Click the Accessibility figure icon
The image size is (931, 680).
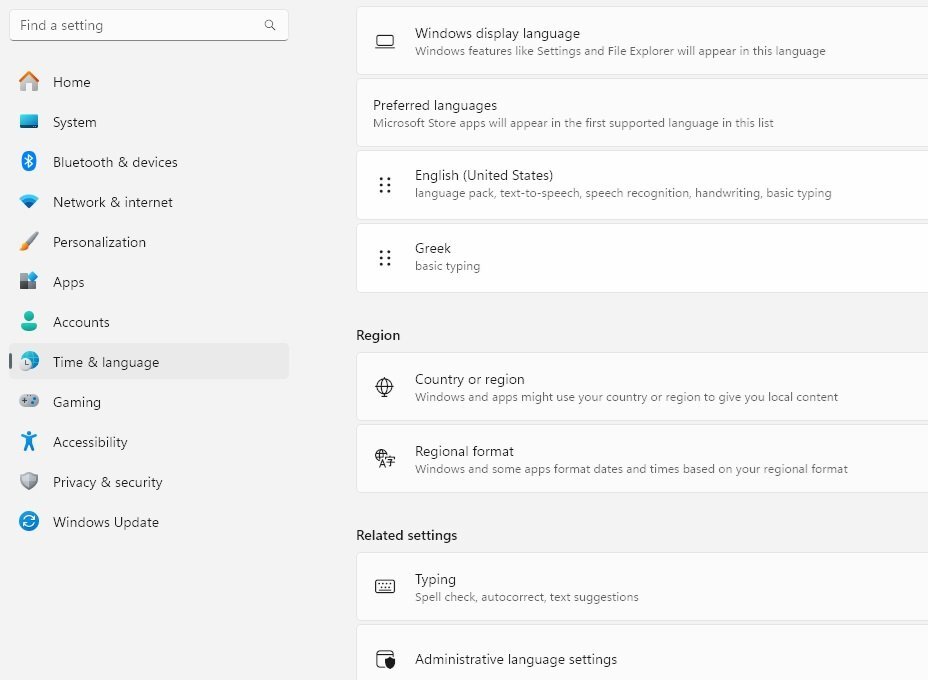coord(28,442)
